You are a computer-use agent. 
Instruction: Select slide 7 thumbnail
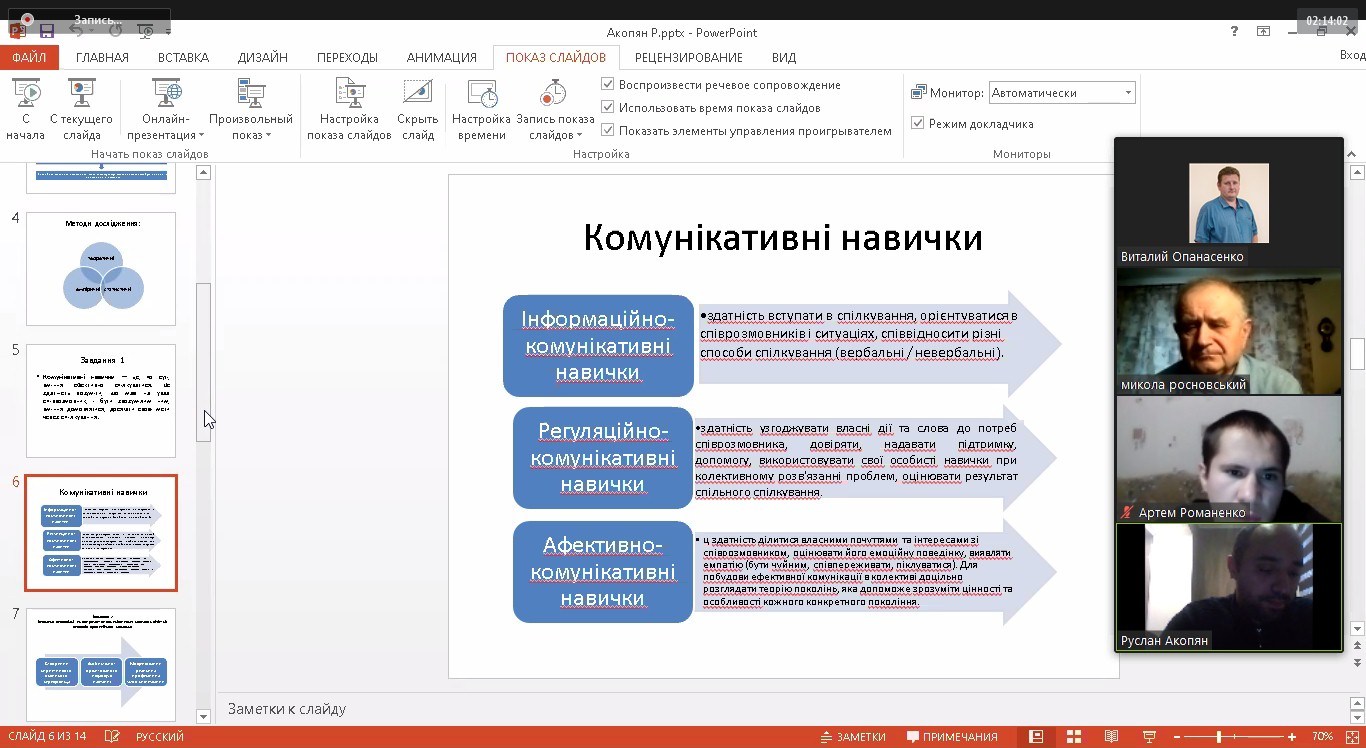click(x=101, y=664)
